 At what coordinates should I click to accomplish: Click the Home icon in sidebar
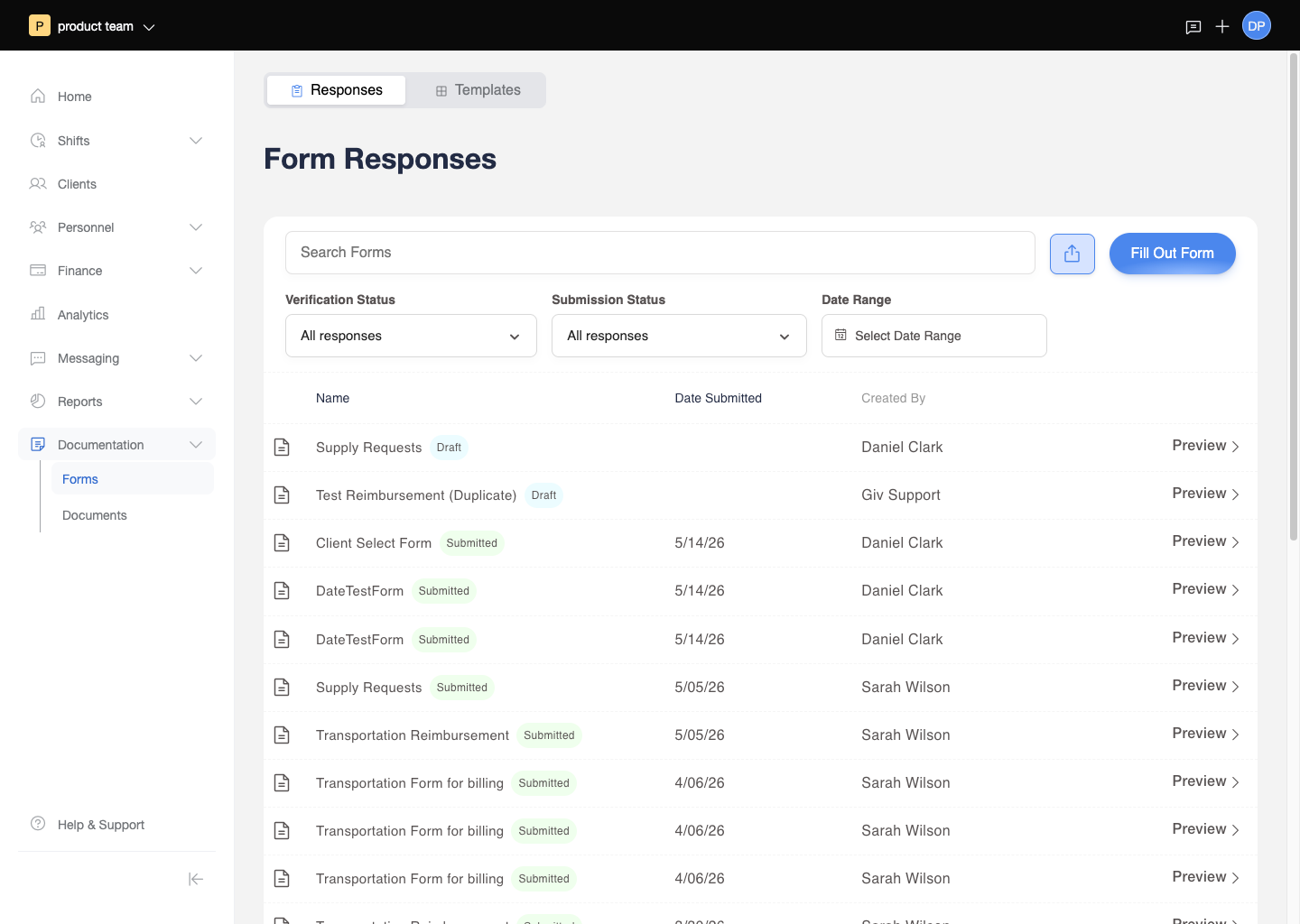pyautogui.click(x=38, y=96)
